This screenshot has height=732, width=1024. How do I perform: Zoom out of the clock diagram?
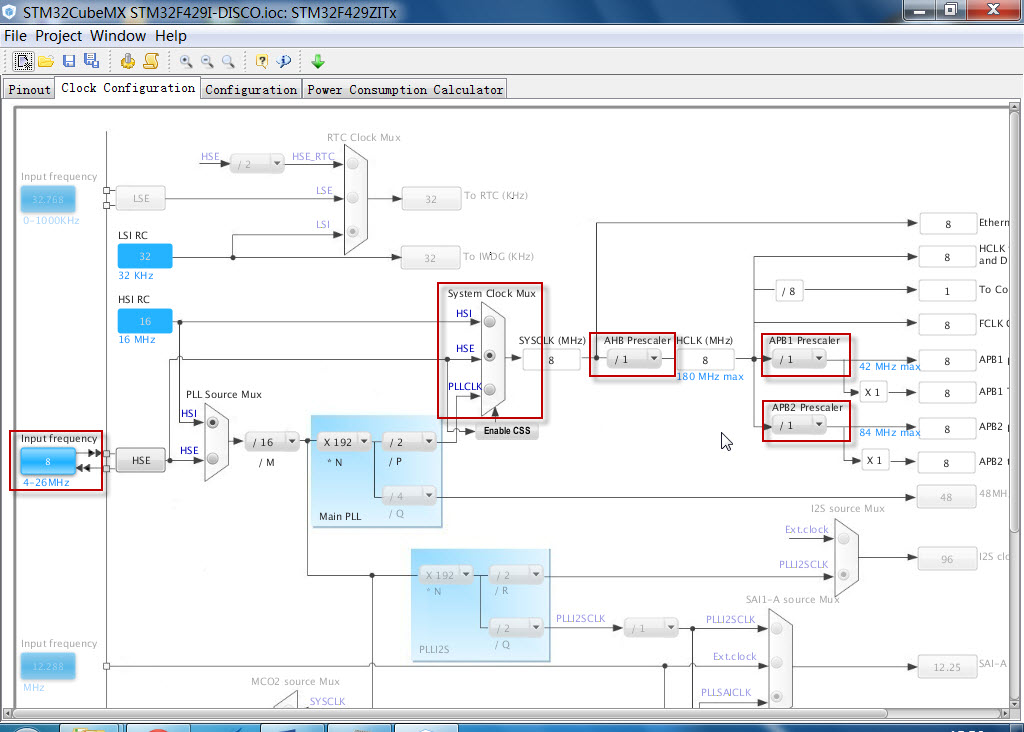(x=207, y=61)
